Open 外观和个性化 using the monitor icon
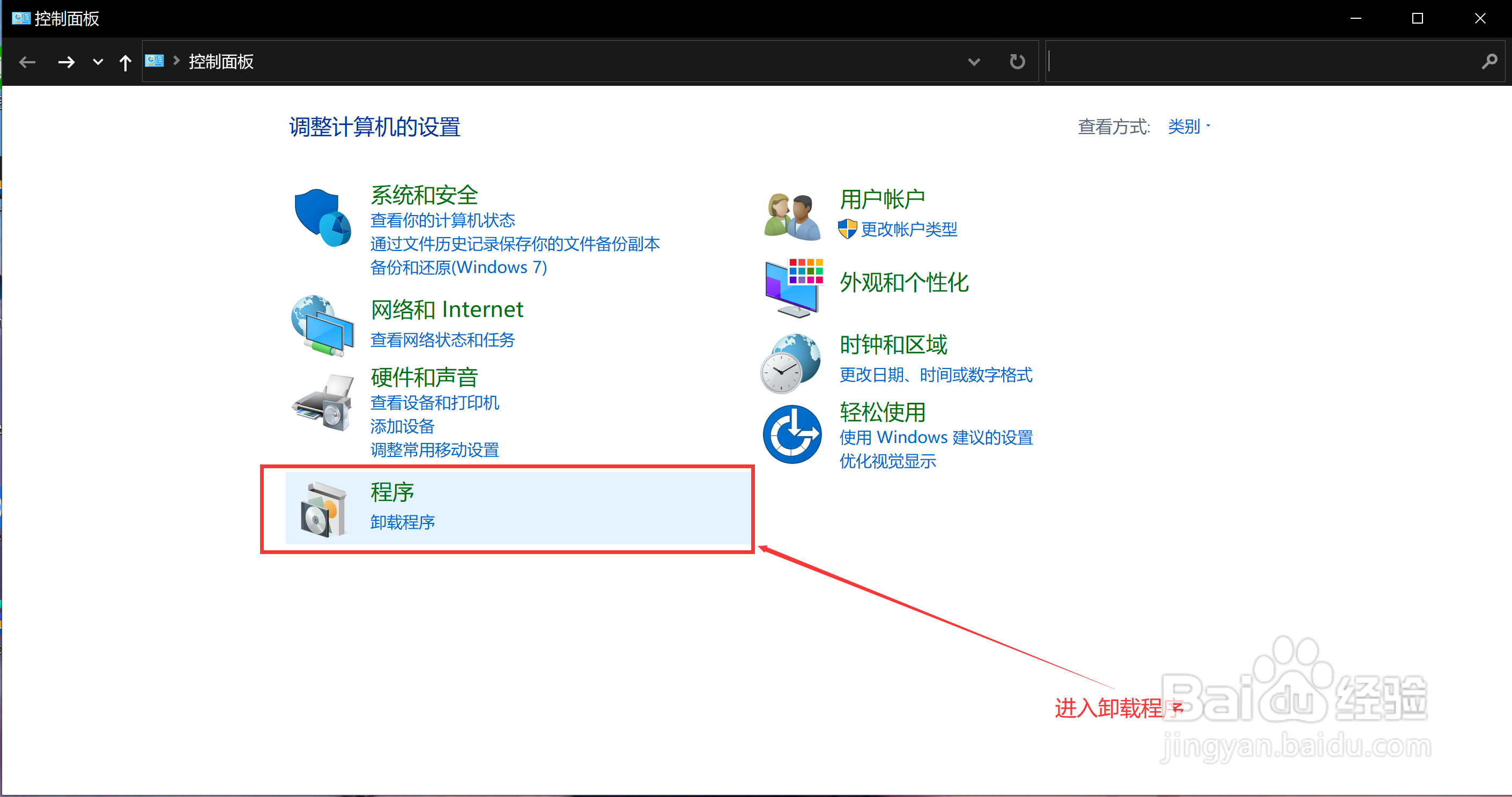This screenshot has height=797, width=1512. pyautogui.click(x=792, y=286)
